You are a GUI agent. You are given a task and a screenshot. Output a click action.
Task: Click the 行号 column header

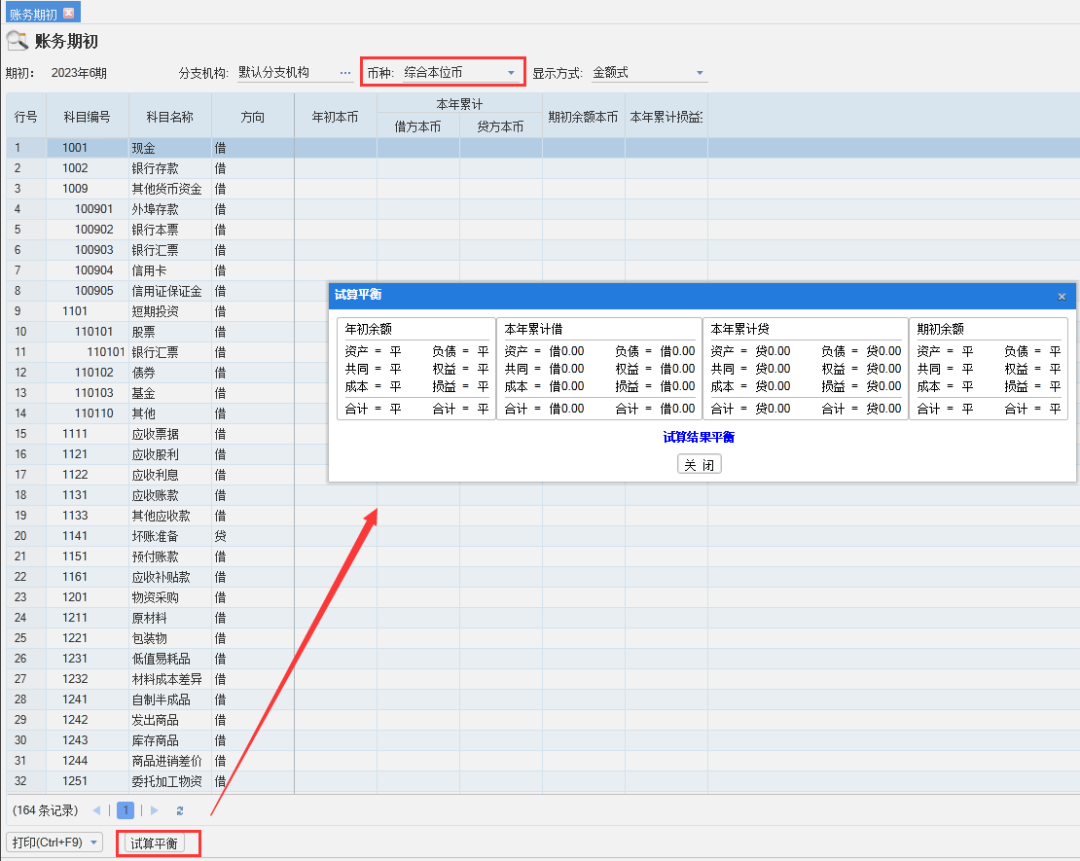[25, 116]
